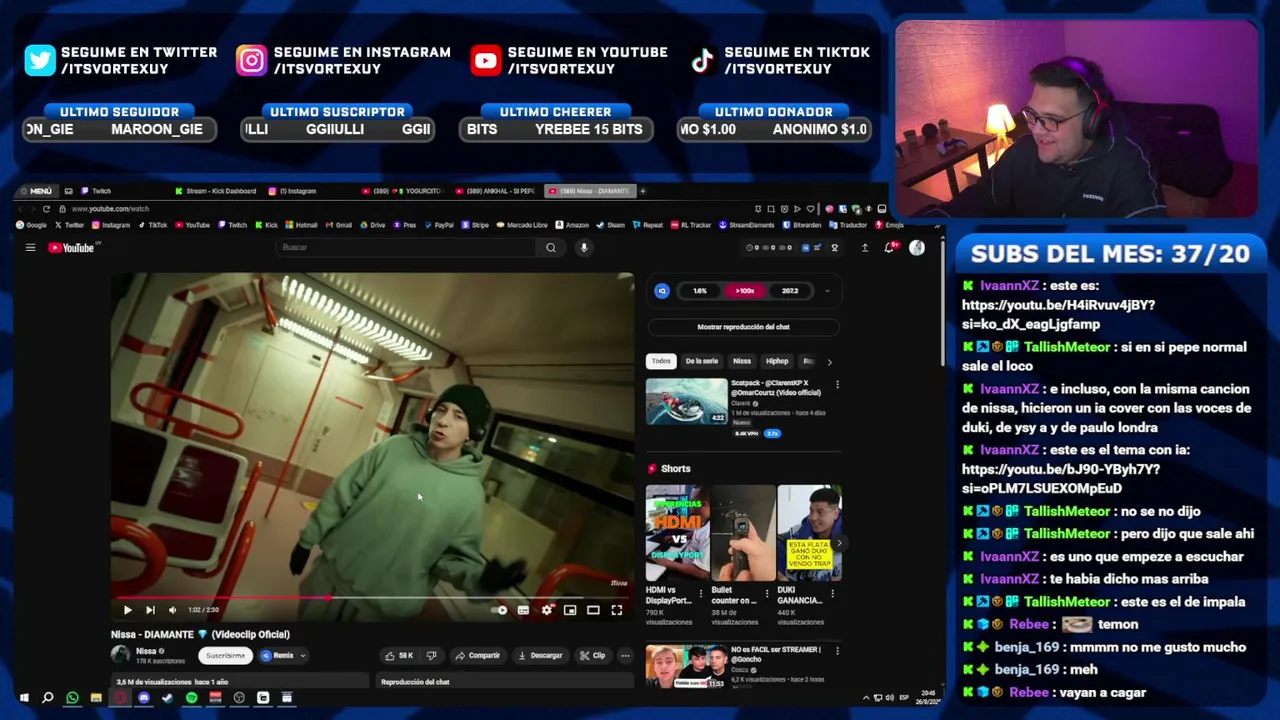
Task: Open Windows Start menu
Action: tap(24, 698)
